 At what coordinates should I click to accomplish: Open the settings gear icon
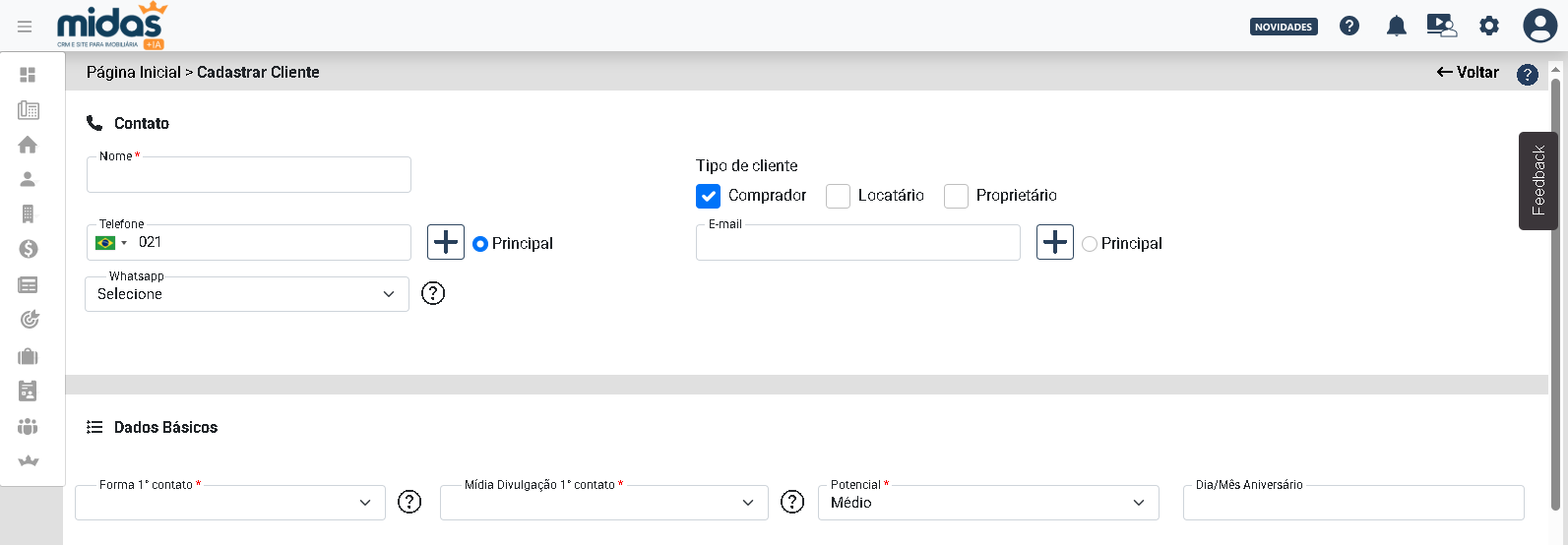(1489, 26)
